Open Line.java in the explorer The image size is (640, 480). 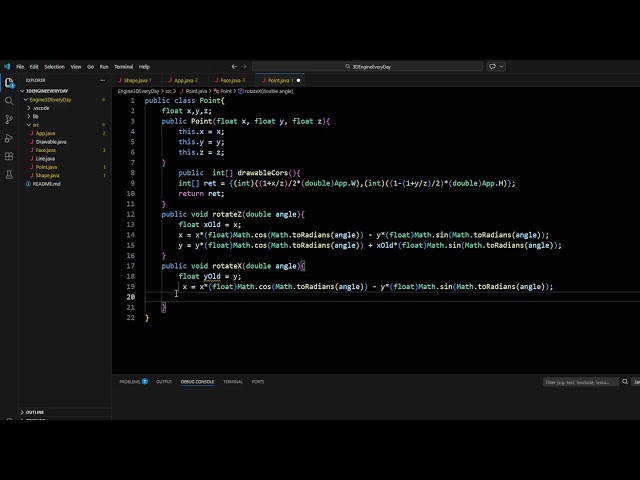pos(45,158)
